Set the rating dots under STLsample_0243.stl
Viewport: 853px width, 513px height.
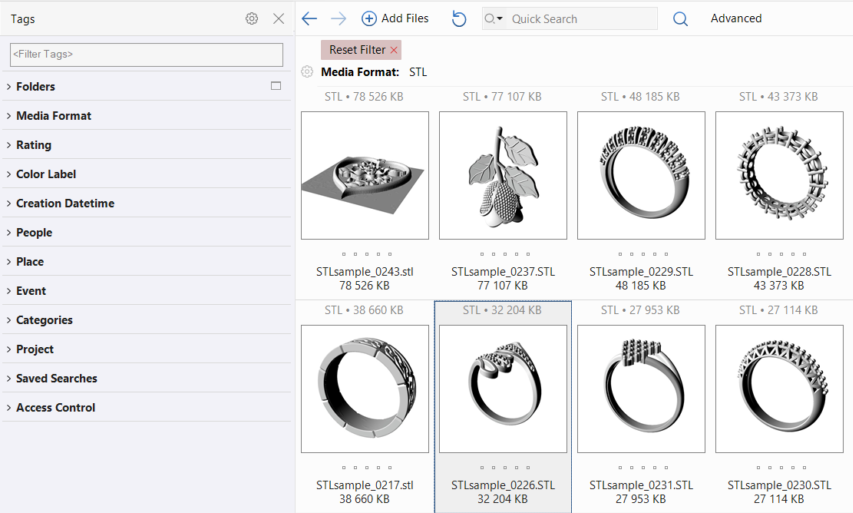(365, 254)
